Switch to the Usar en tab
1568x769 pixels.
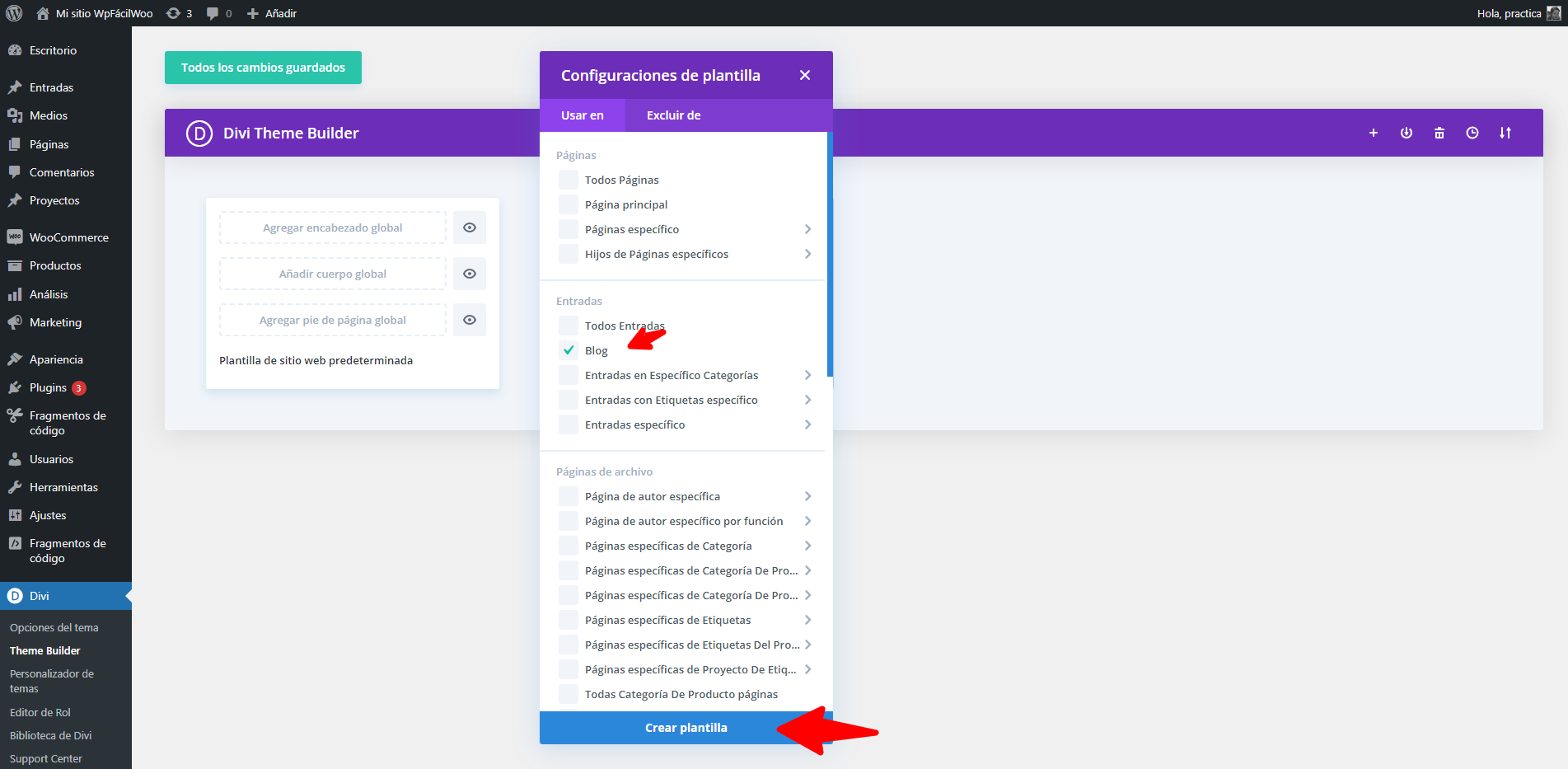pos(583,115)
